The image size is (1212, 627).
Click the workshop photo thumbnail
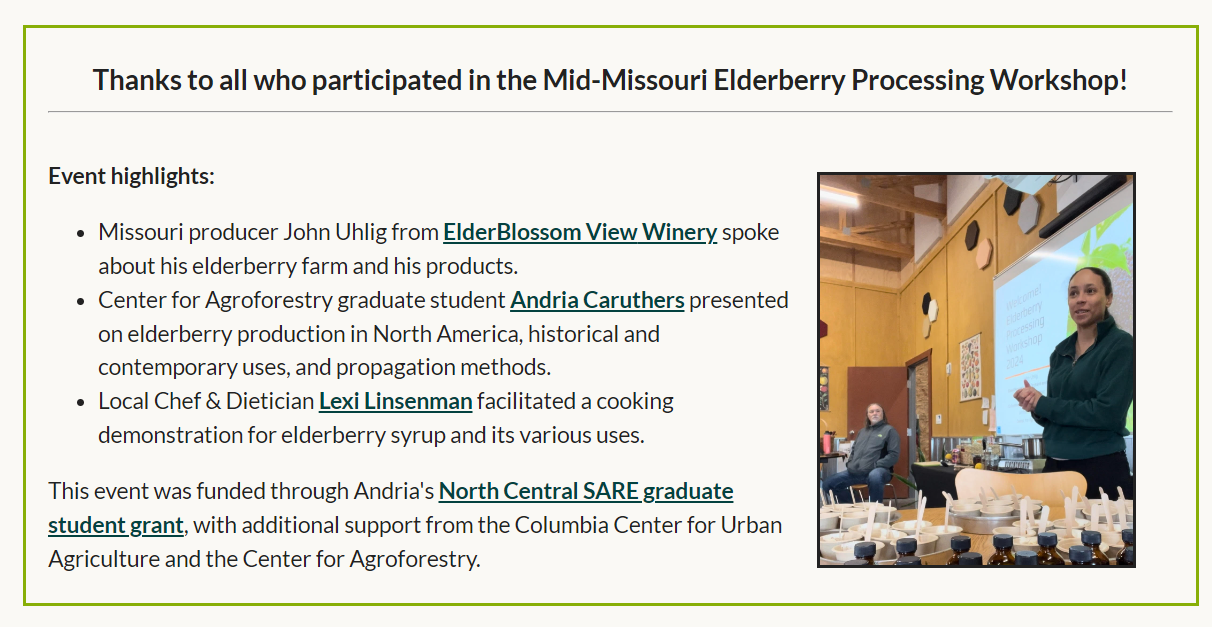click(x=976, y=370)
